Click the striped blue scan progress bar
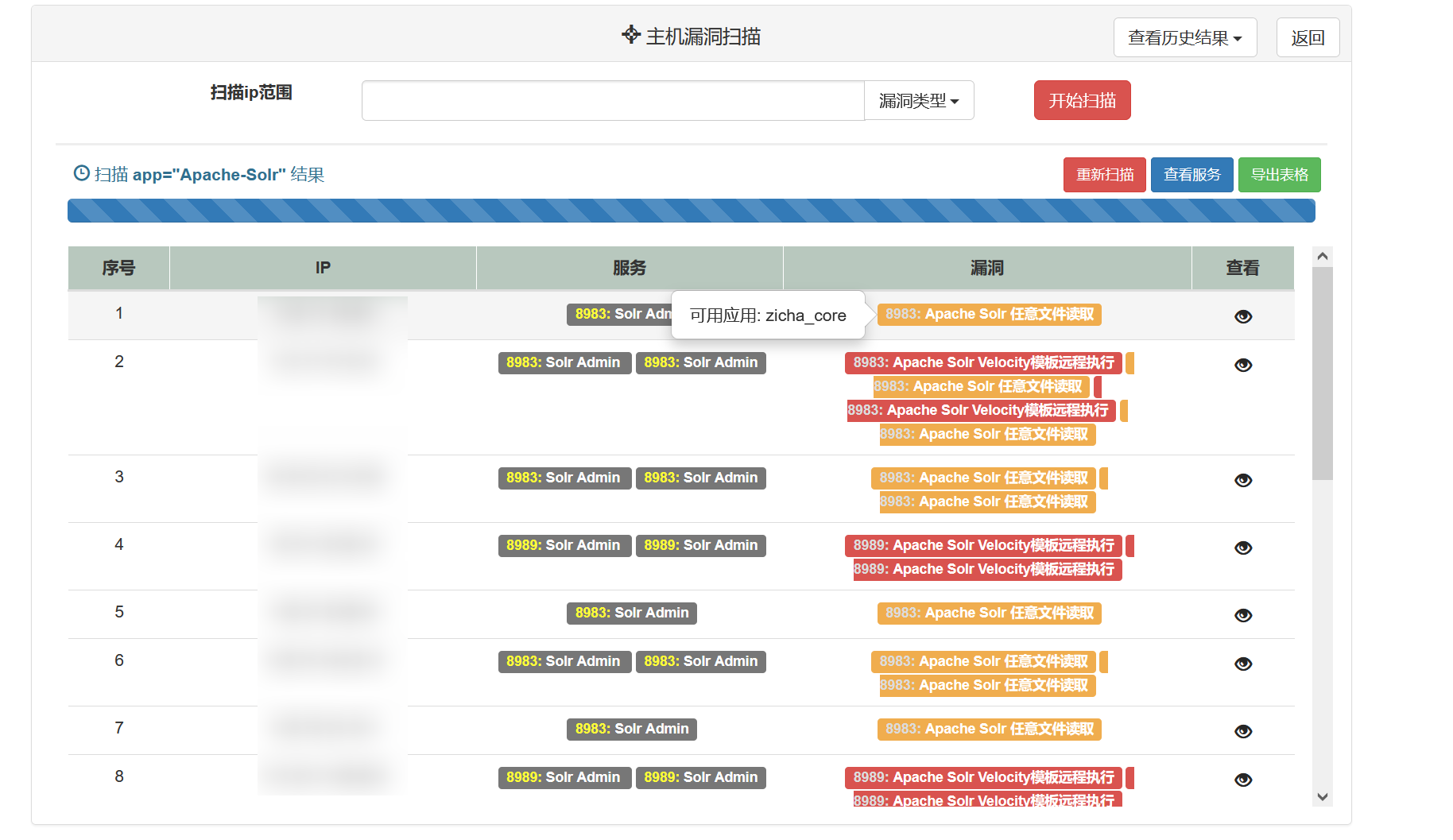 [692, 211]
